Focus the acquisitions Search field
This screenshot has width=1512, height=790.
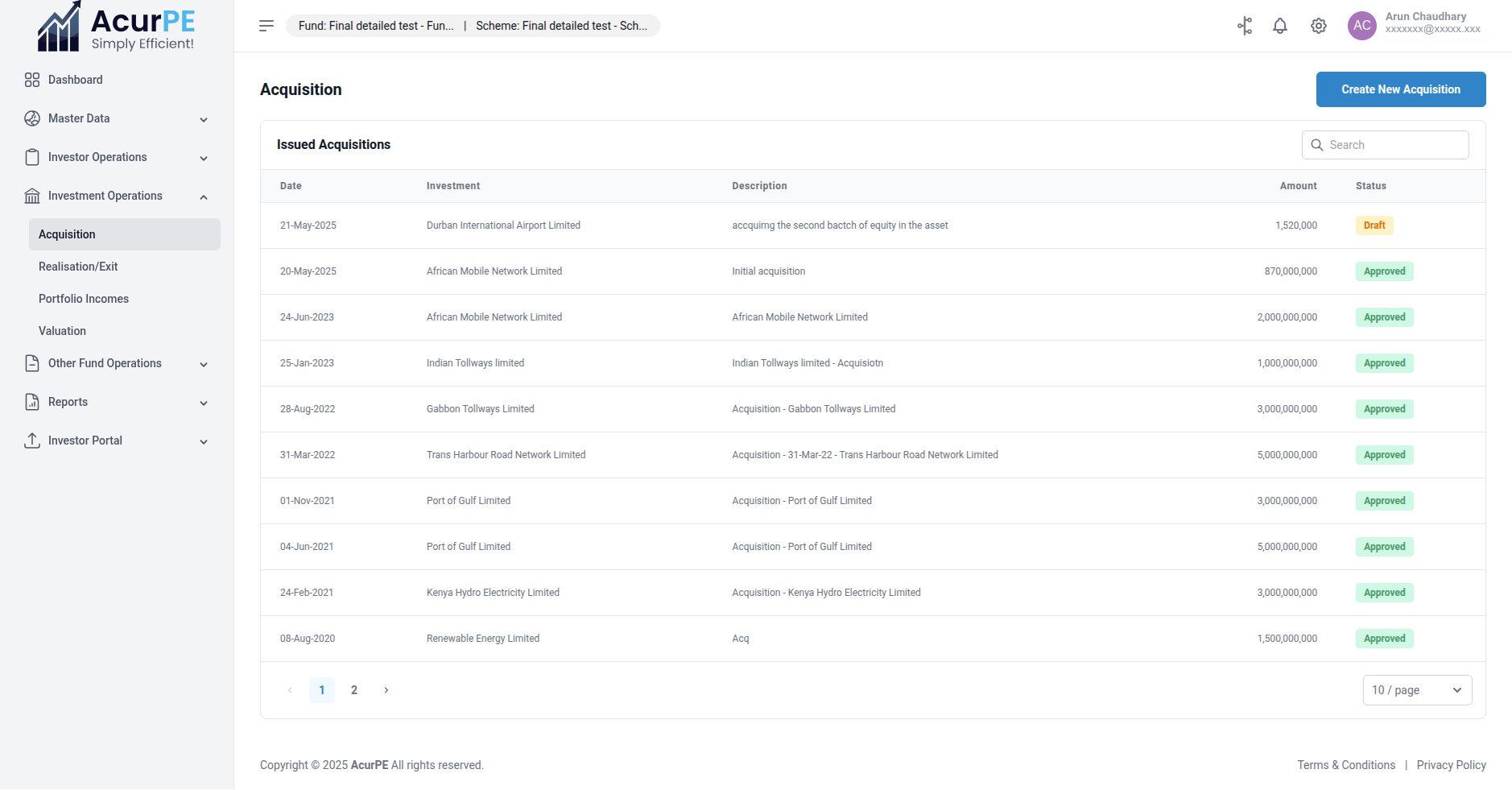[1394, 145]
